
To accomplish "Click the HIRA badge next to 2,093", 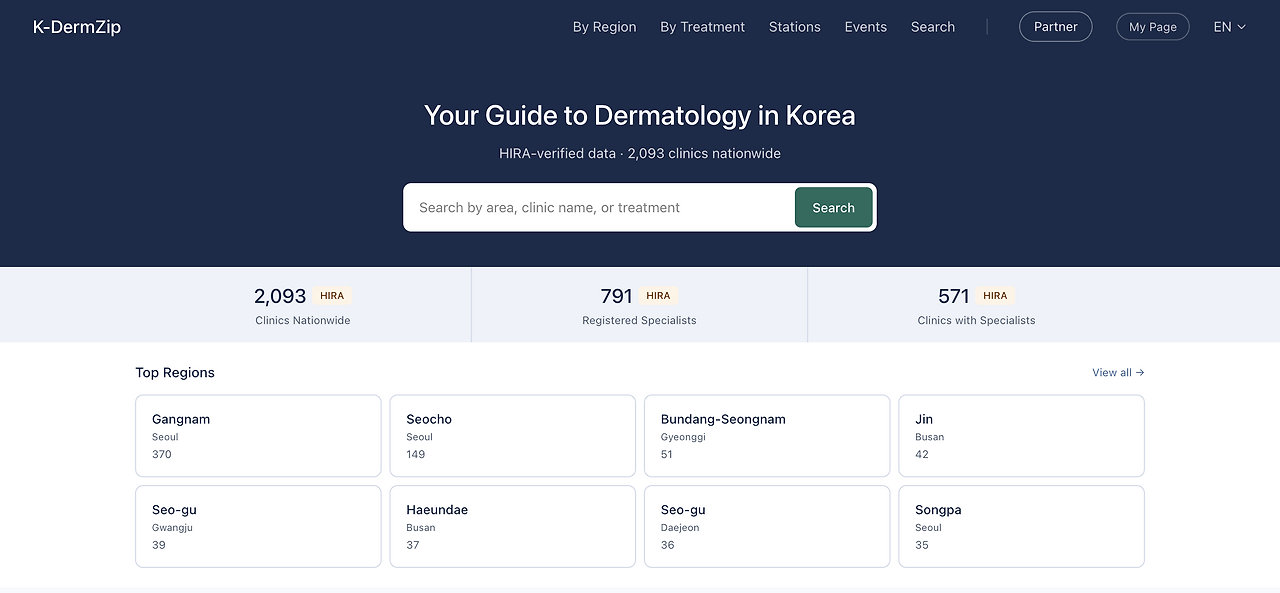I will pos(332,296).
